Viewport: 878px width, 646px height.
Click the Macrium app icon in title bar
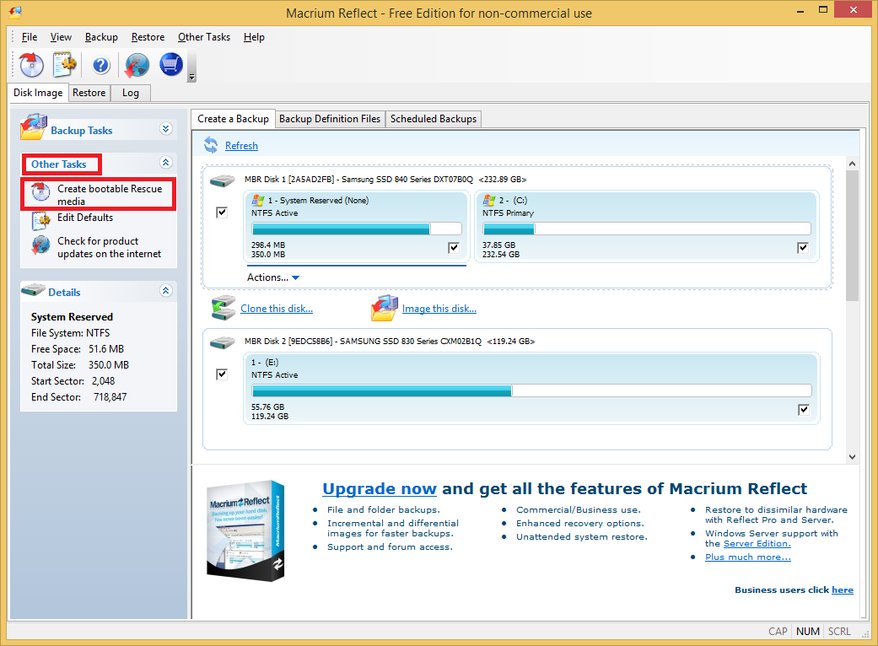coord(15,11)
